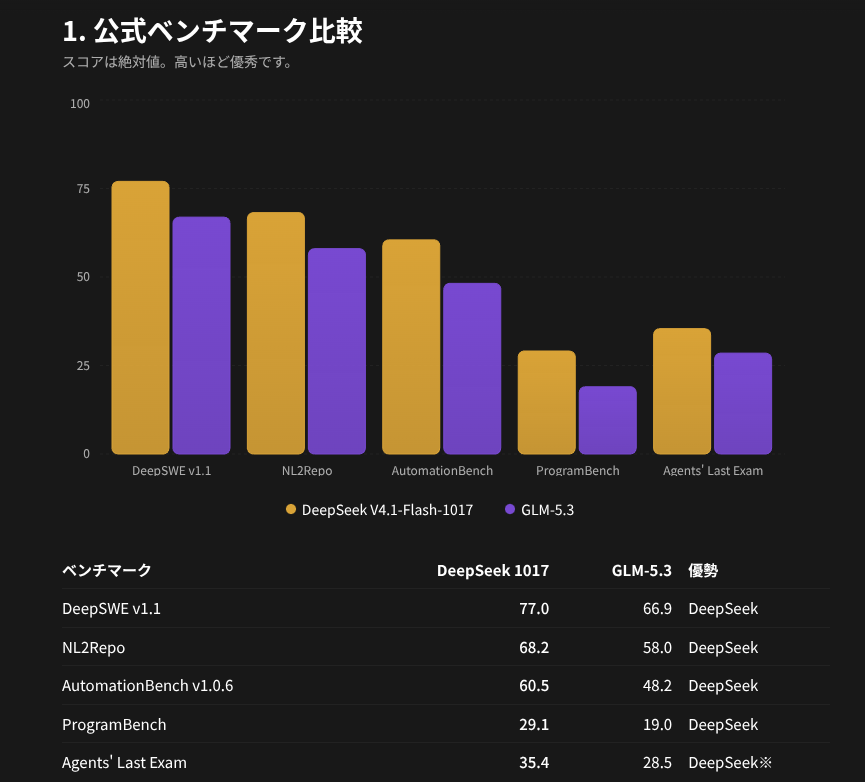
Task: Toggle GLM-5.3 legend entry
Action: (x=540, y=510)
